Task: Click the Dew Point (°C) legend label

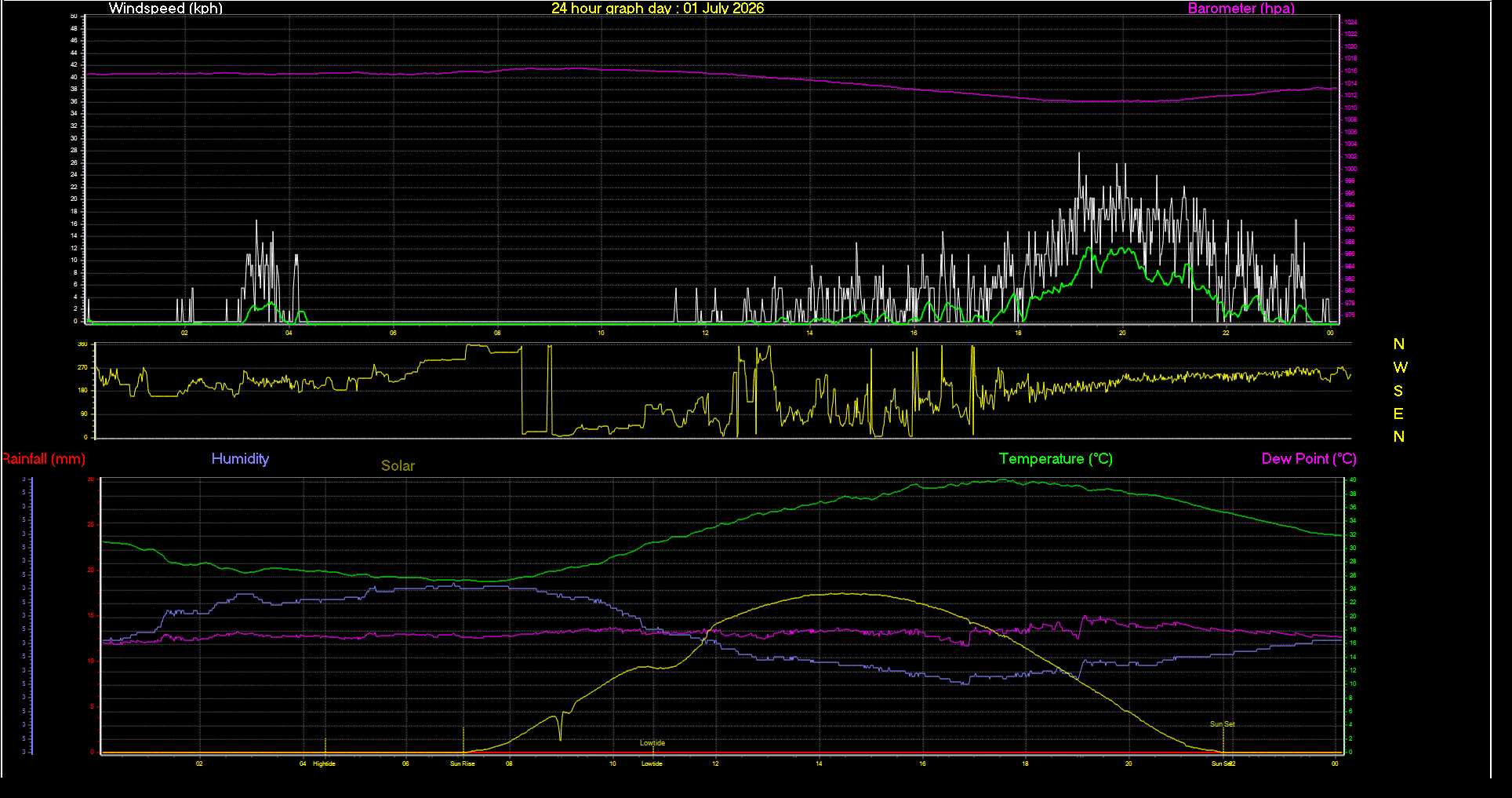Action: pos(1309,459)
